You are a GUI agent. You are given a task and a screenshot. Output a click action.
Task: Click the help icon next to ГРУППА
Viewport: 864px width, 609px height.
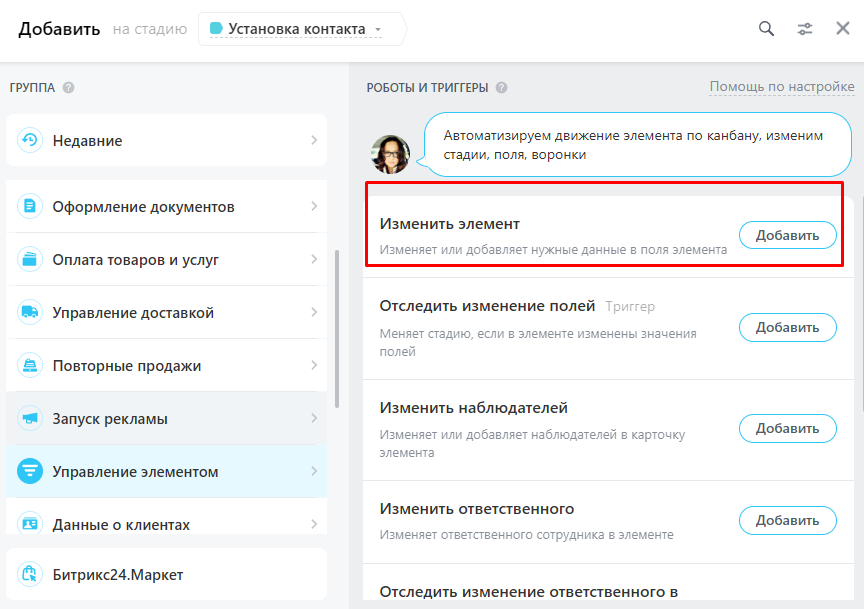coord(68,88)
